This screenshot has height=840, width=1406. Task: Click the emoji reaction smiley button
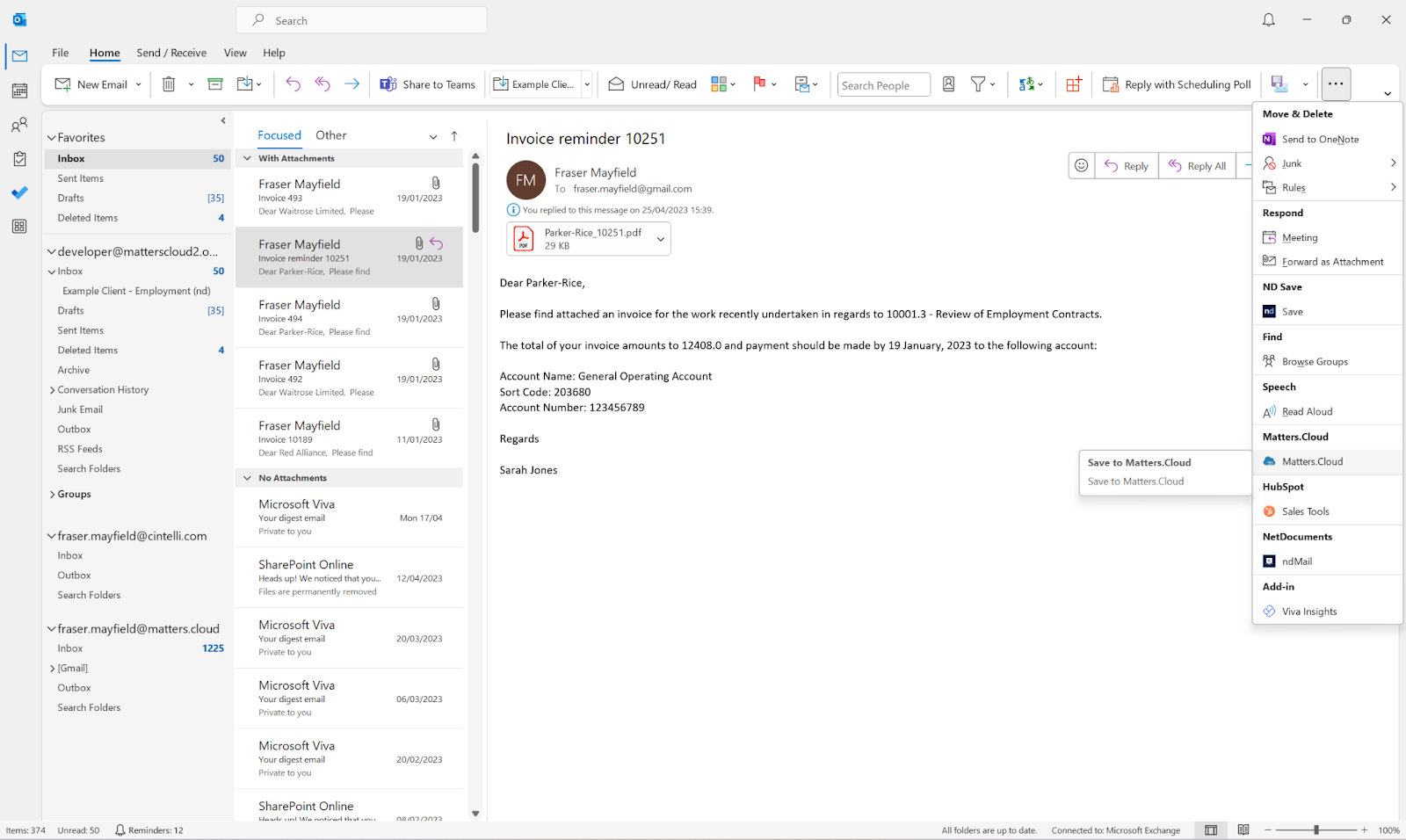(1082, 165)
